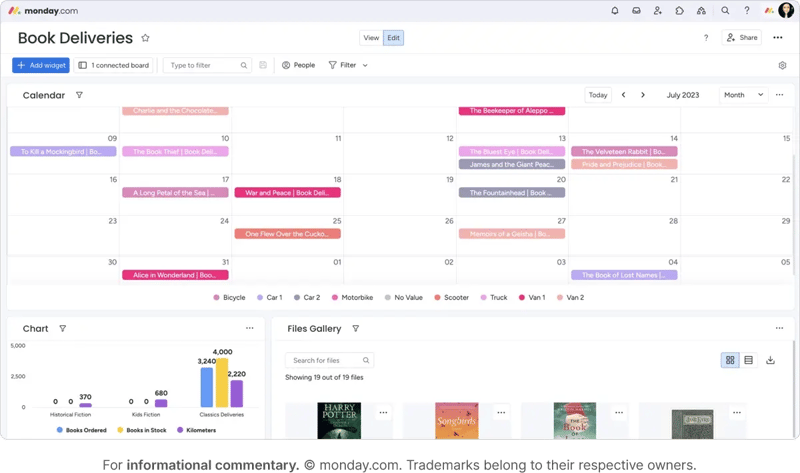Open The Book Thief event
This screenshot has height=473, width=800.
pos(175,152)
